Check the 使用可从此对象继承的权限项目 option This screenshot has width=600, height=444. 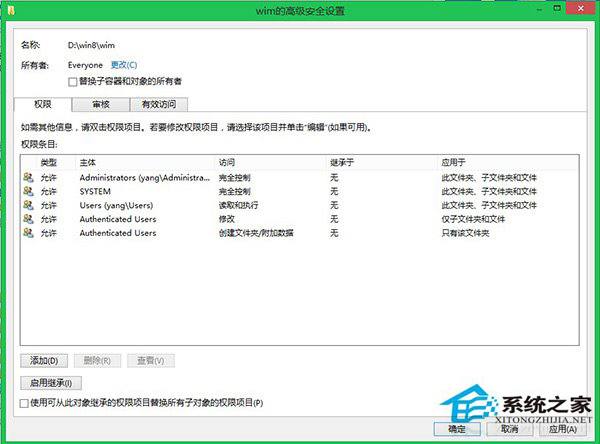24,402
